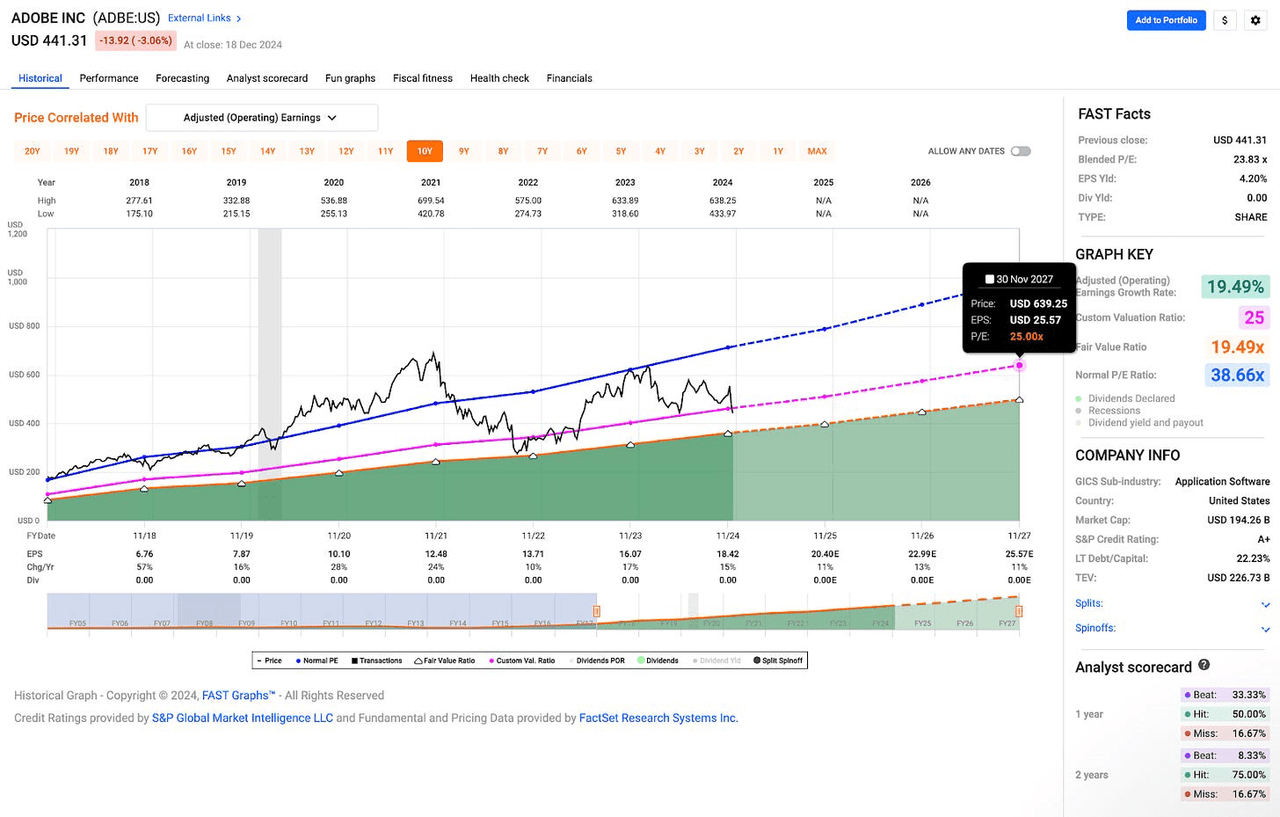Select the 20Y time range
The height and width of the screenshot is (817, 1280).
32,151
